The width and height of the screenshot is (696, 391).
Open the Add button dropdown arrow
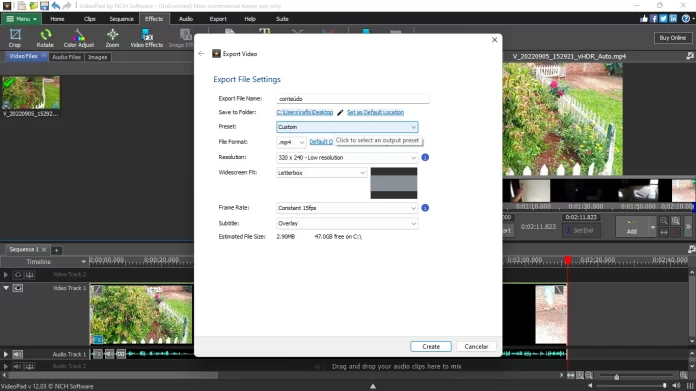pos(652,227)
